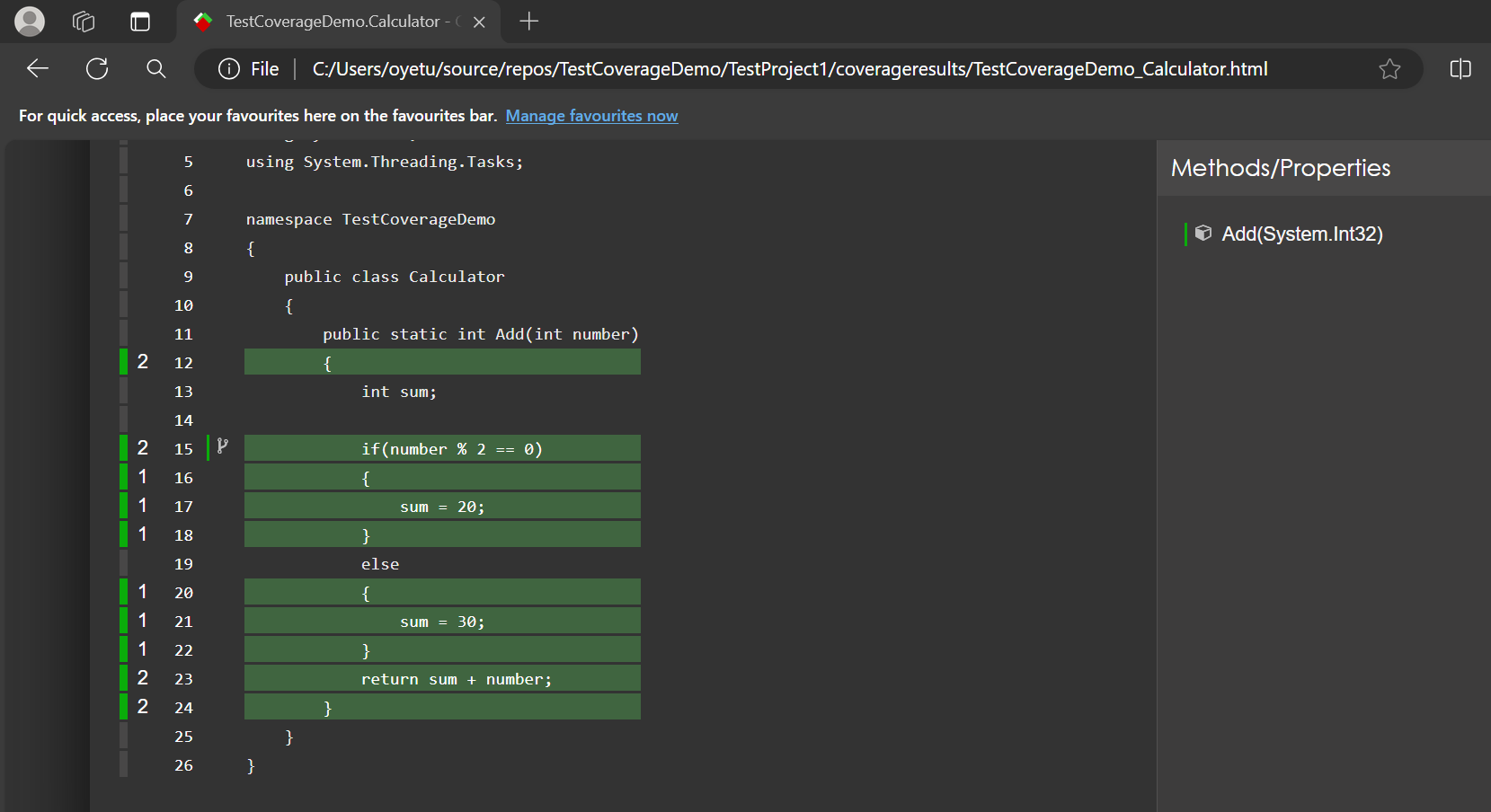Open the browser search magnifier icon
Image resolution: width=1491 pixels, height=812 pixels.
point(155,68)
